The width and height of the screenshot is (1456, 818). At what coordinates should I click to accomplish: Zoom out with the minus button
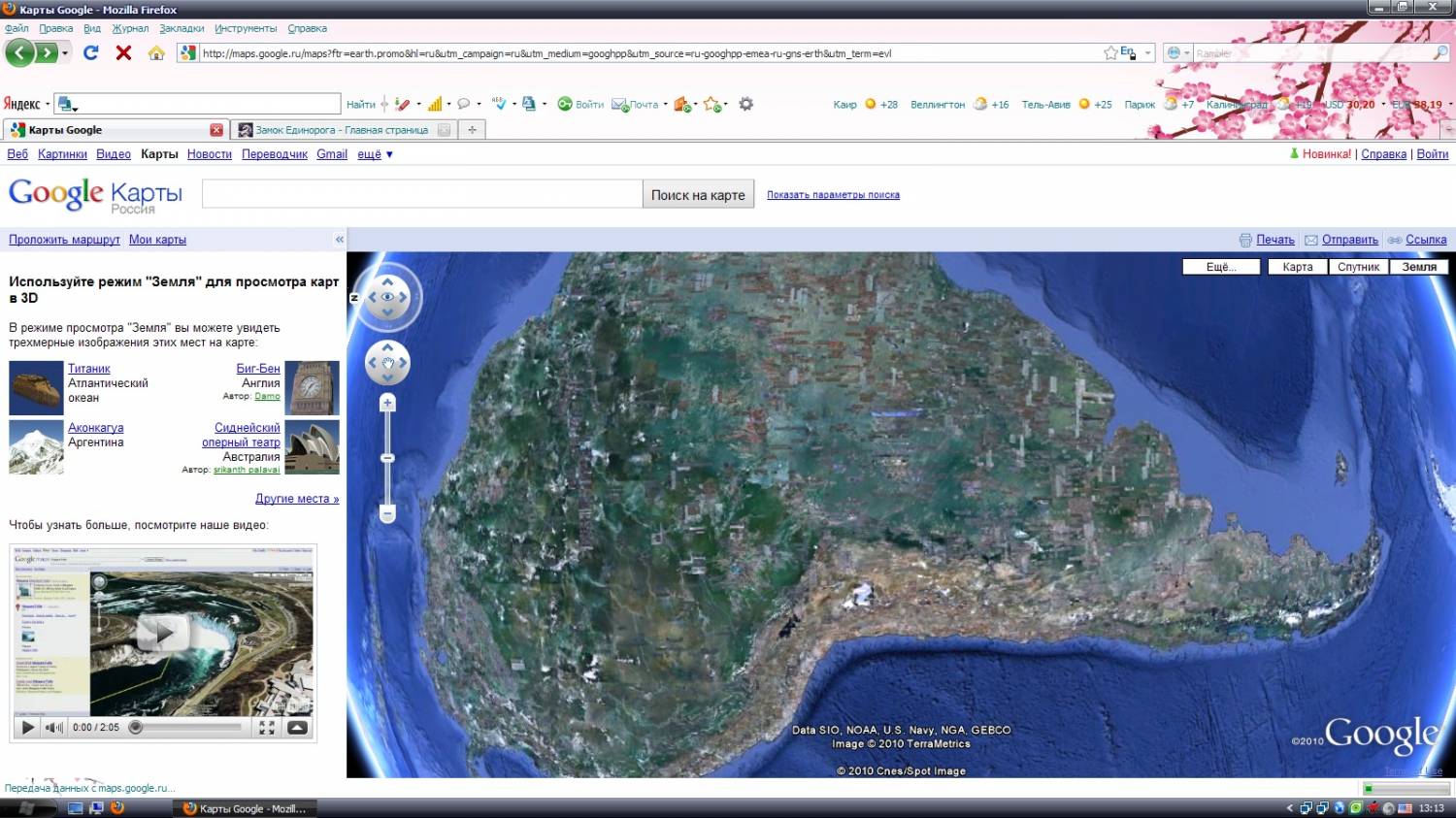(x=387, y=513)
